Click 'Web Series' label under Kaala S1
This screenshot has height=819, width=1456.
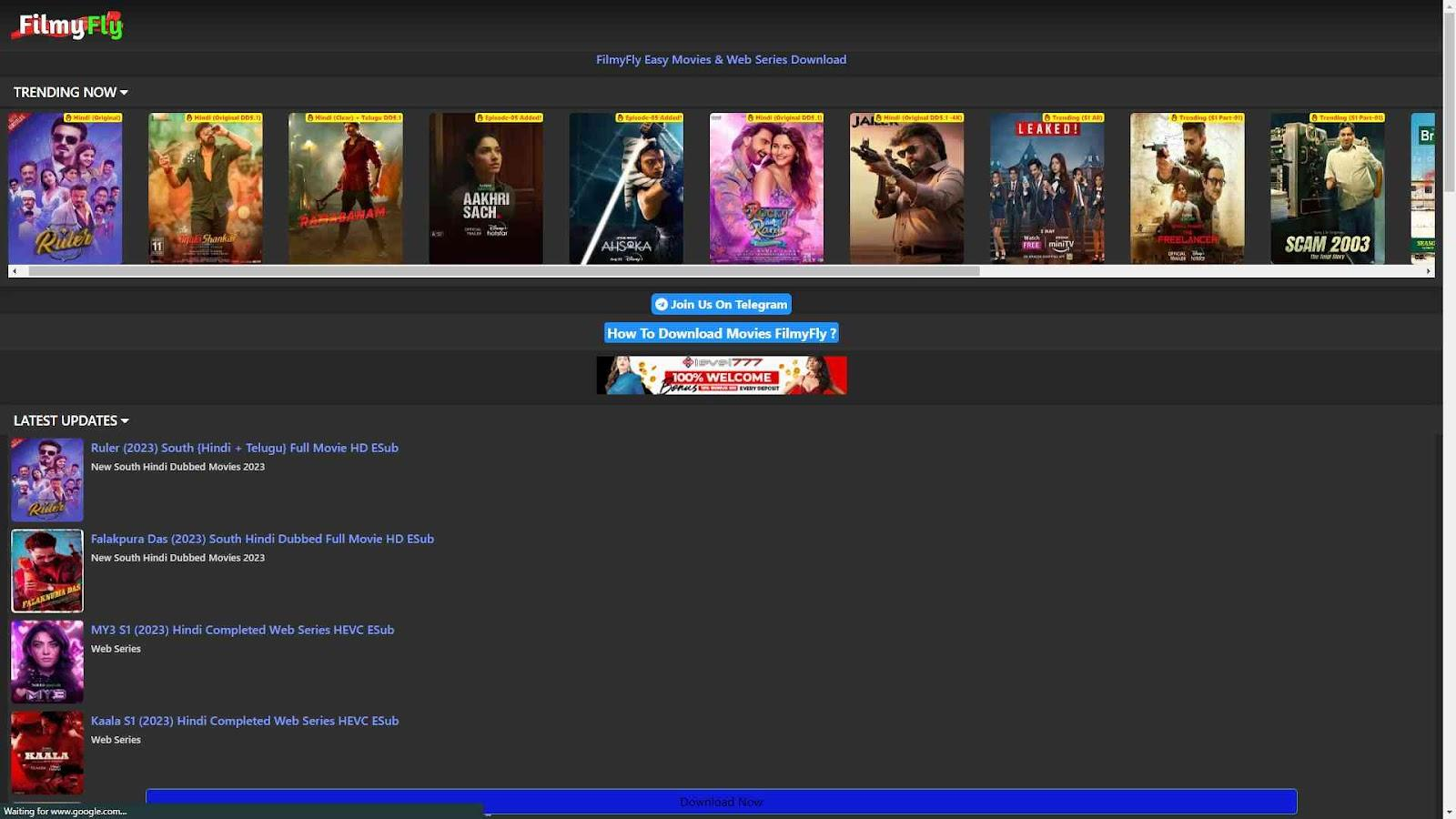click(x=116, y=740)
